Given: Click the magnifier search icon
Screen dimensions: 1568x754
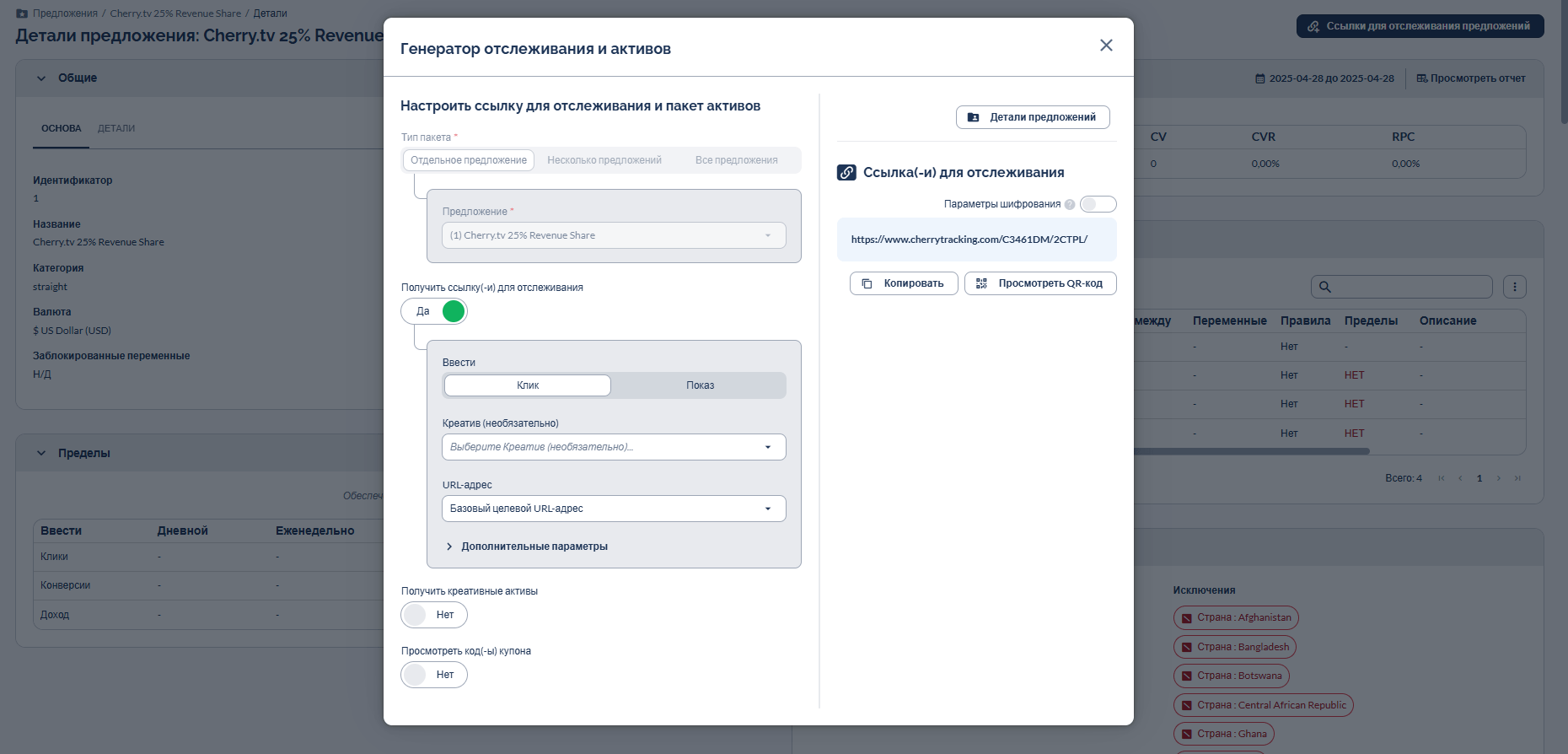Looking at the screenshot, I should (1325, 287).
